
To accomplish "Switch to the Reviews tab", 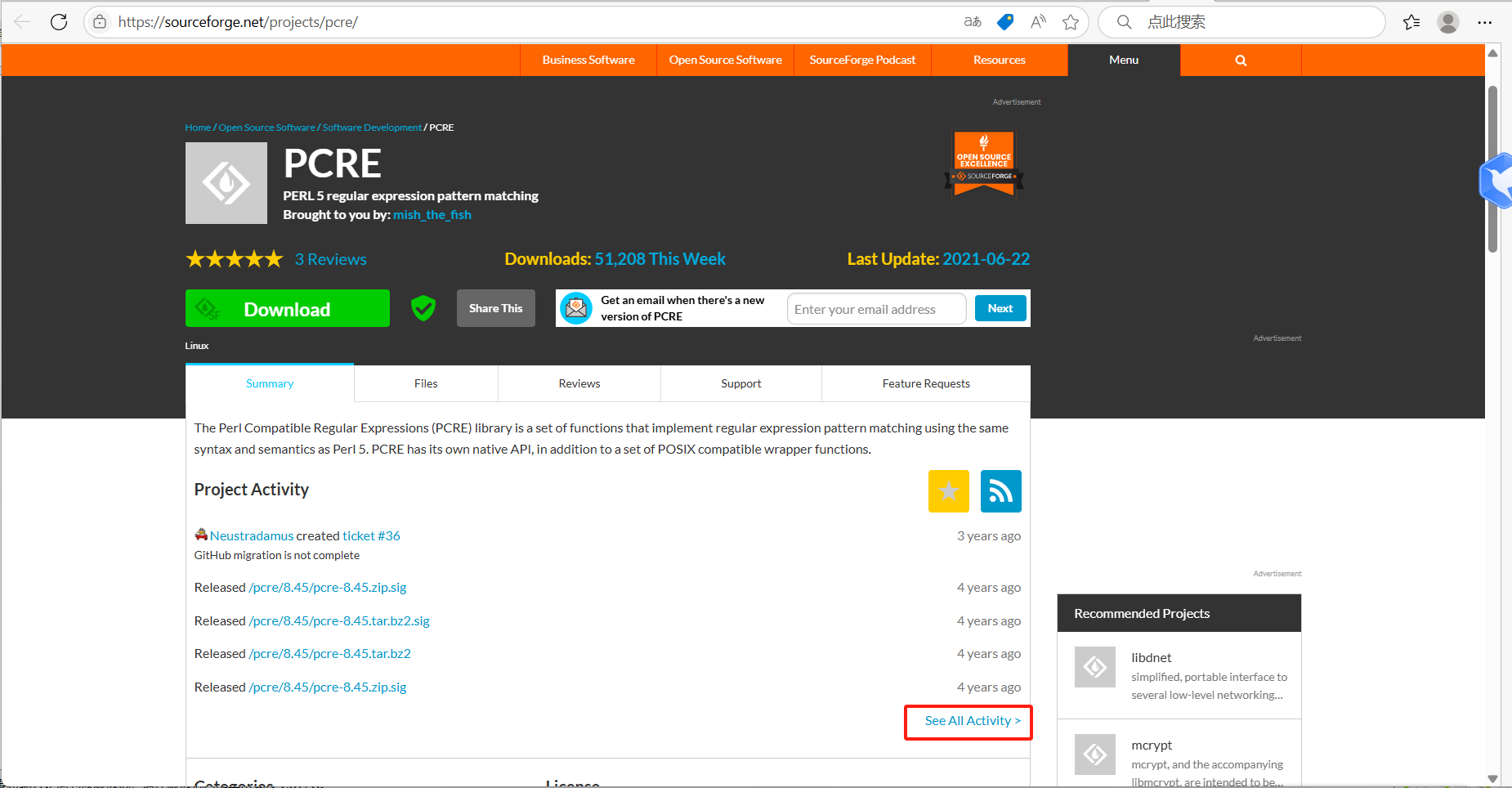I will (579, 383).
